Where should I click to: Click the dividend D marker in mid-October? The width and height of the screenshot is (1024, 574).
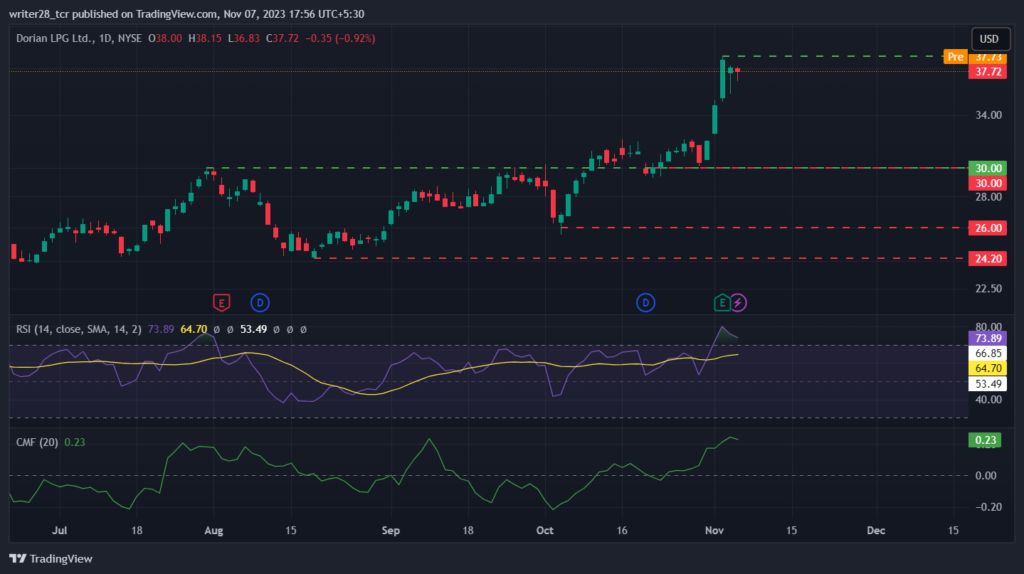click(645, 302)
